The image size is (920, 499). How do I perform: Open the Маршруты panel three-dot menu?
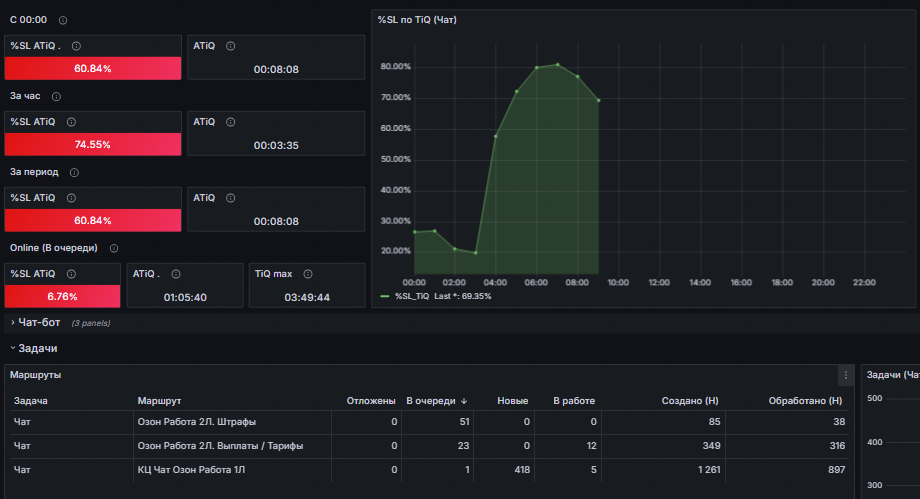pyautogui.click(x=845, y=375)
